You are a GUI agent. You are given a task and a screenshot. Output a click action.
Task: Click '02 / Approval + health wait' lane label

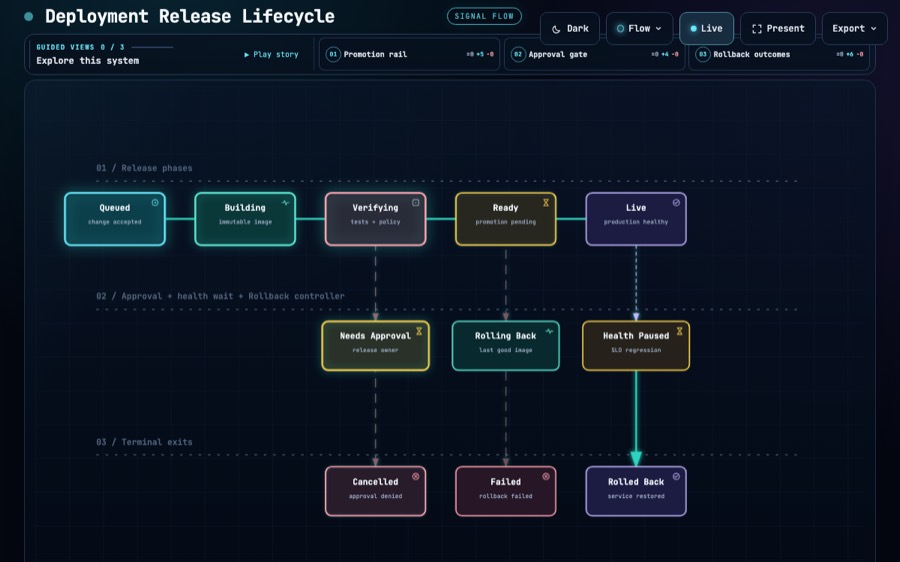(x=220, y=296)
